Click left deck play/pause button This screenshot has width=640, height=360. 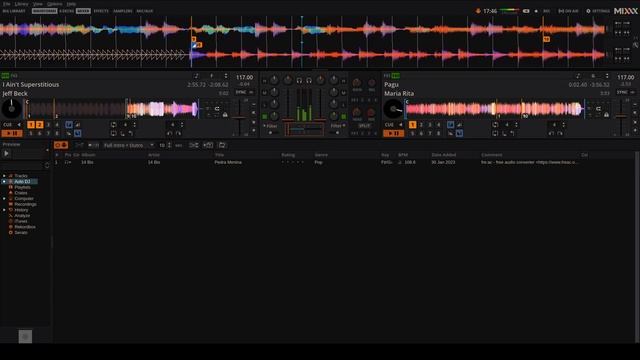click(x=12, y=133)
